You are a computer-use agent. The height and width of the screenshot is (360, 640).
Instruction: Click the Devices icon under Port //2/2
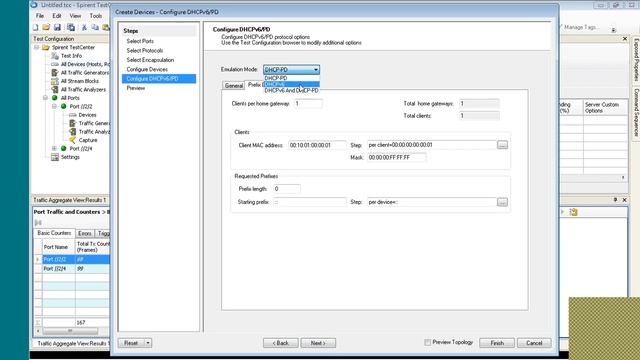73,115
